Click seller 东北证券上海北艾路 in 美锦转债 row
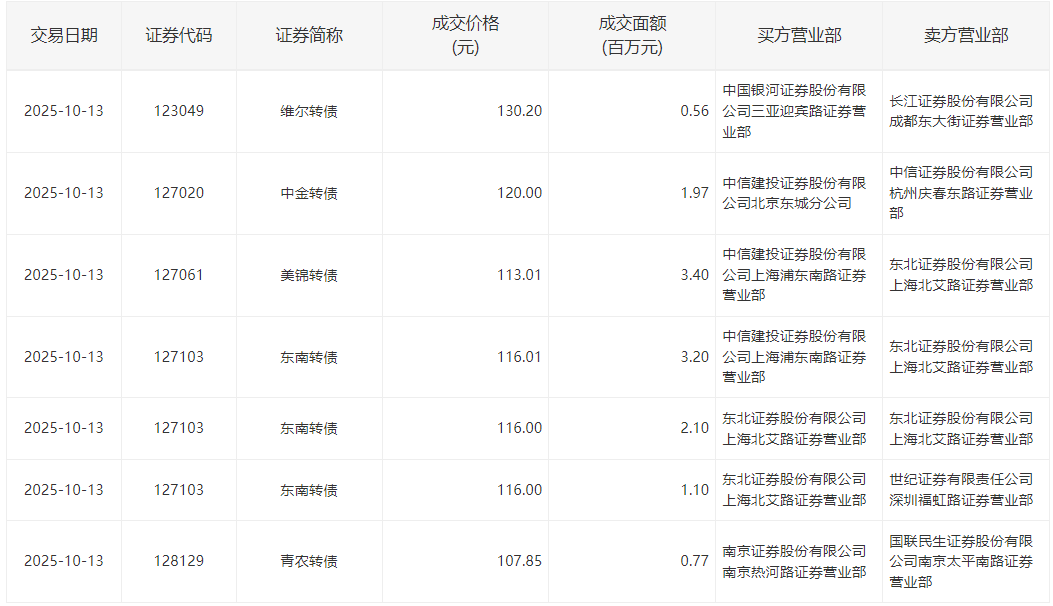The height and width of the screenshot is (606, 1053). coord(961,275)
